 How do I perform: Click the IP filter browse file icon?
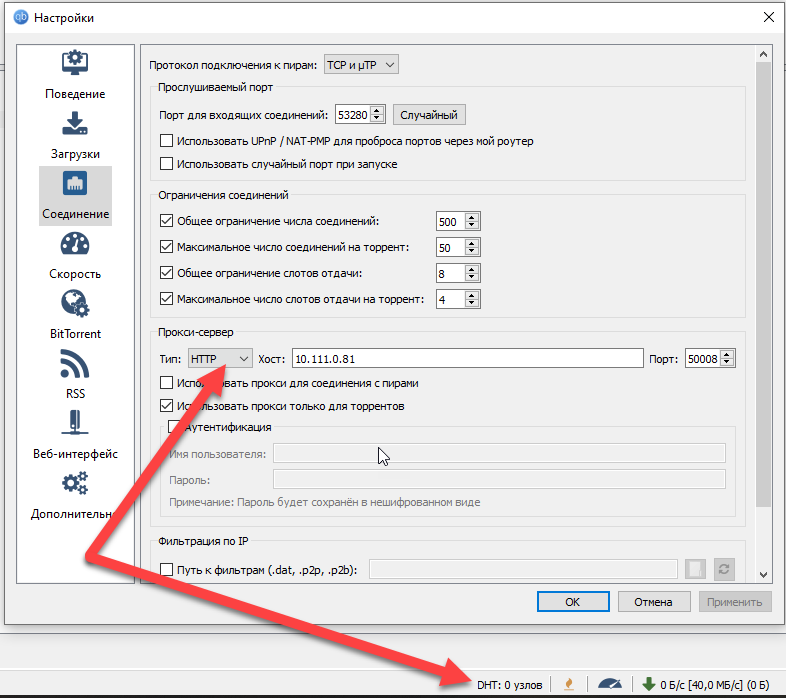pyautogui.click(x=695, y=569)
